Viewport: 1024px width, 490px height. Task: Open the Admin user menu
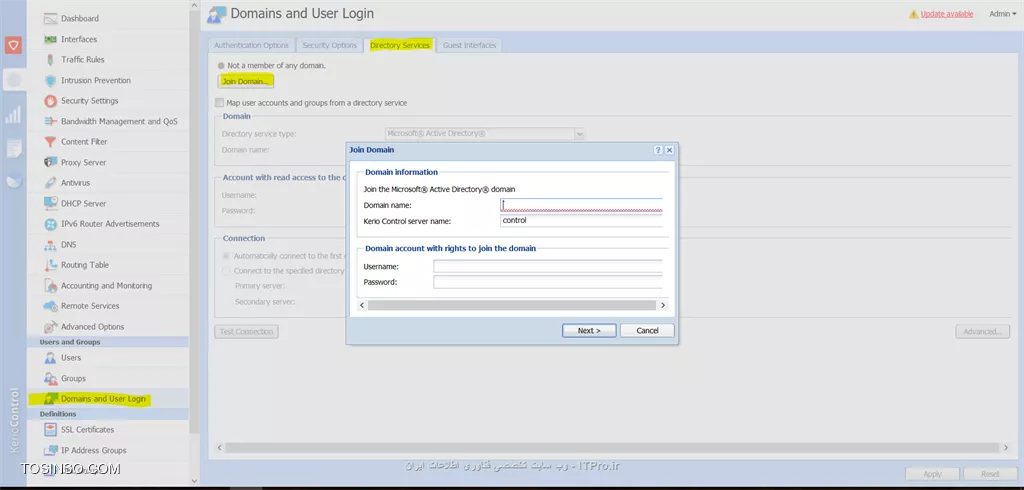pos(1002,14)
